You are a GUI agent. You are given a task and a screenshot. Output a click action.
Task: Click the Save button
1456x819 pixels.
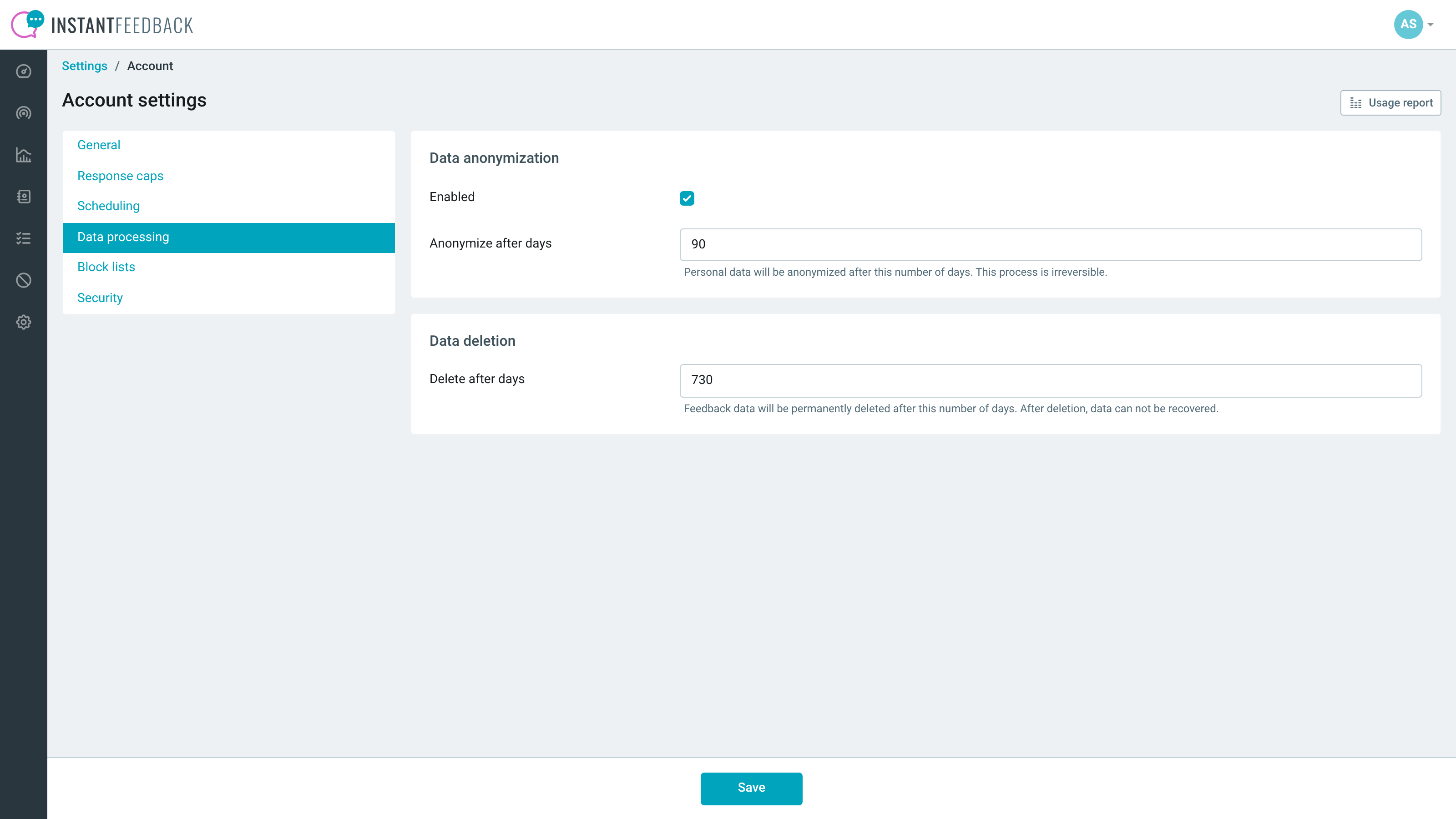click(x=751, y=789)
